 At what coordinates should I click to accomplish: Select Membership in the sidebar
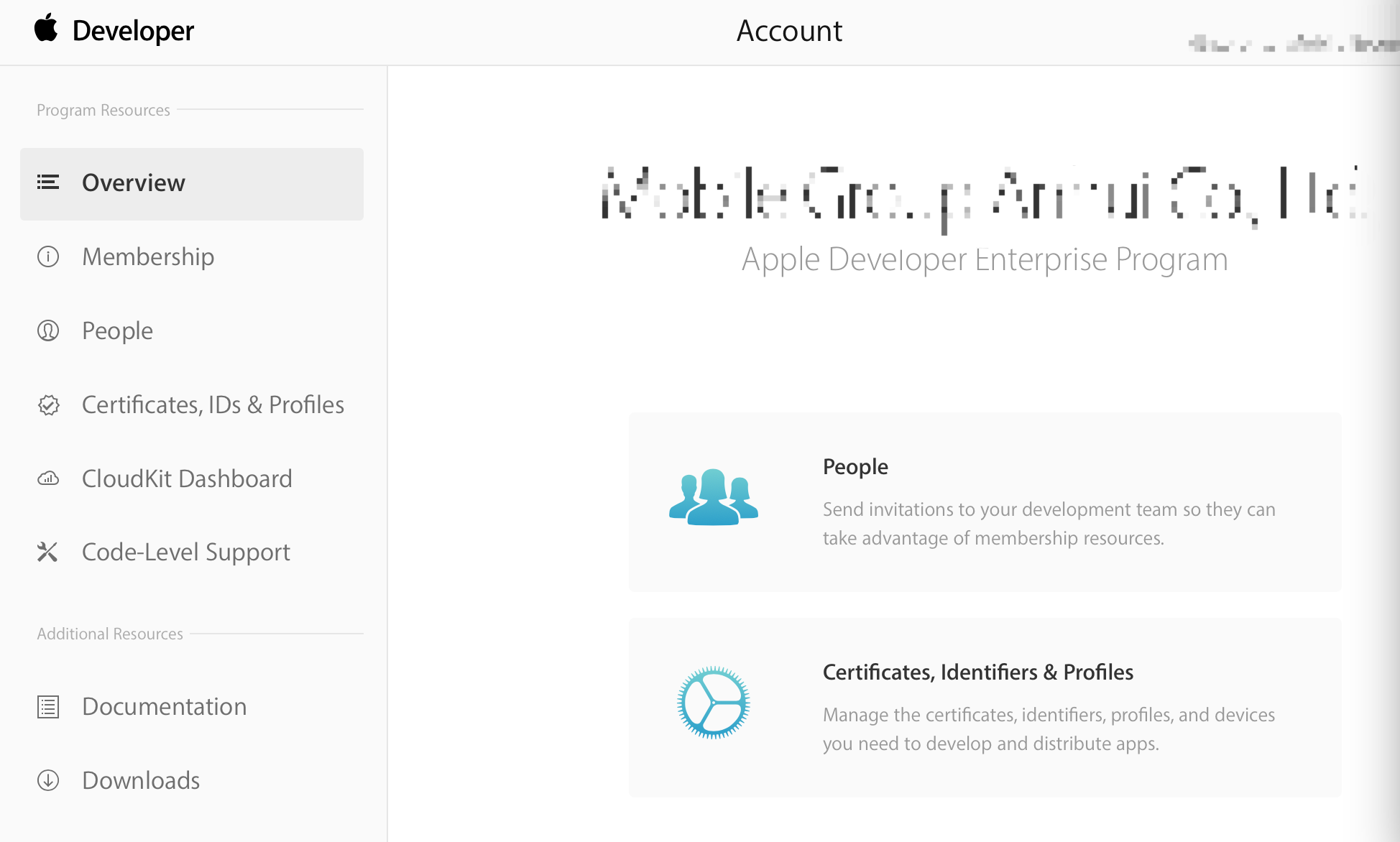(148, 257)
